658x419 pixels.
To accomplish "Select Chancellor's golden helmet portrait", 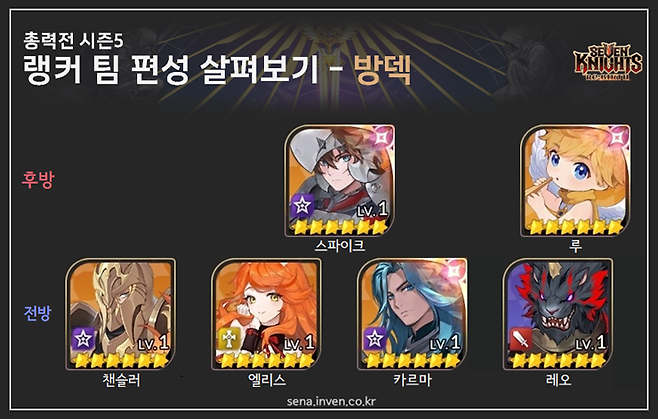I will click(x=120, y=314).
